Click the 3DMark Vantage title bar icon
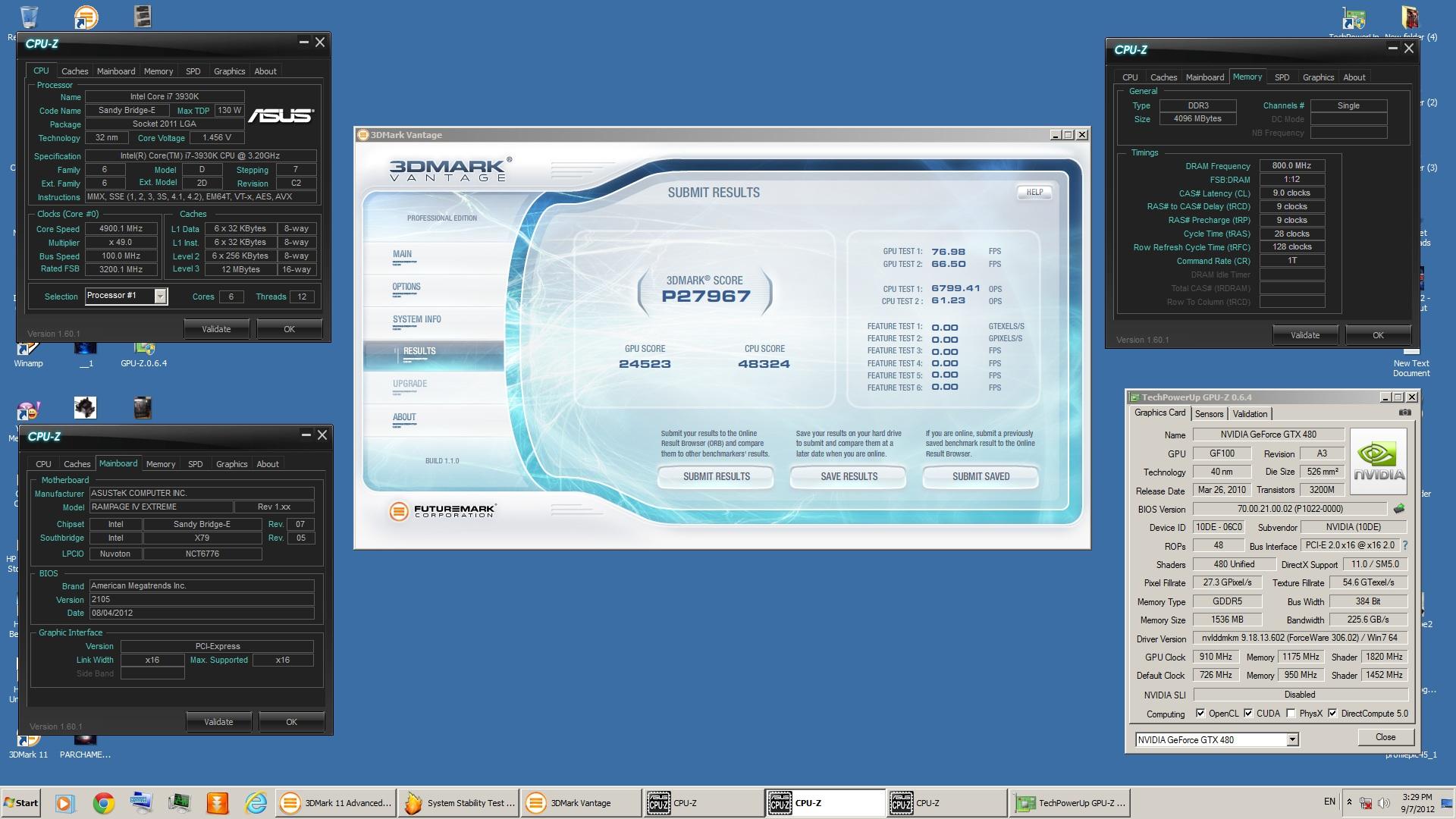1456x819 pixels. click(x=362, y=135)
